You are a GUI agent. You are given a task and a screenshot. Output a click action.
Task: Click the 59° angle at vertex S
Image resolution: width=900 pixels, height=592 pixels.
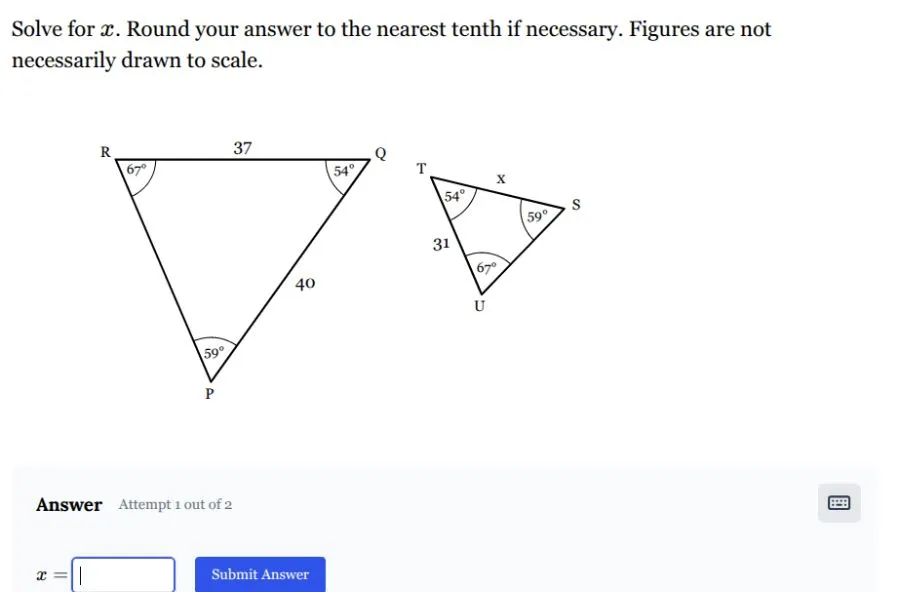pyautogui.click(x=538, y=215)
